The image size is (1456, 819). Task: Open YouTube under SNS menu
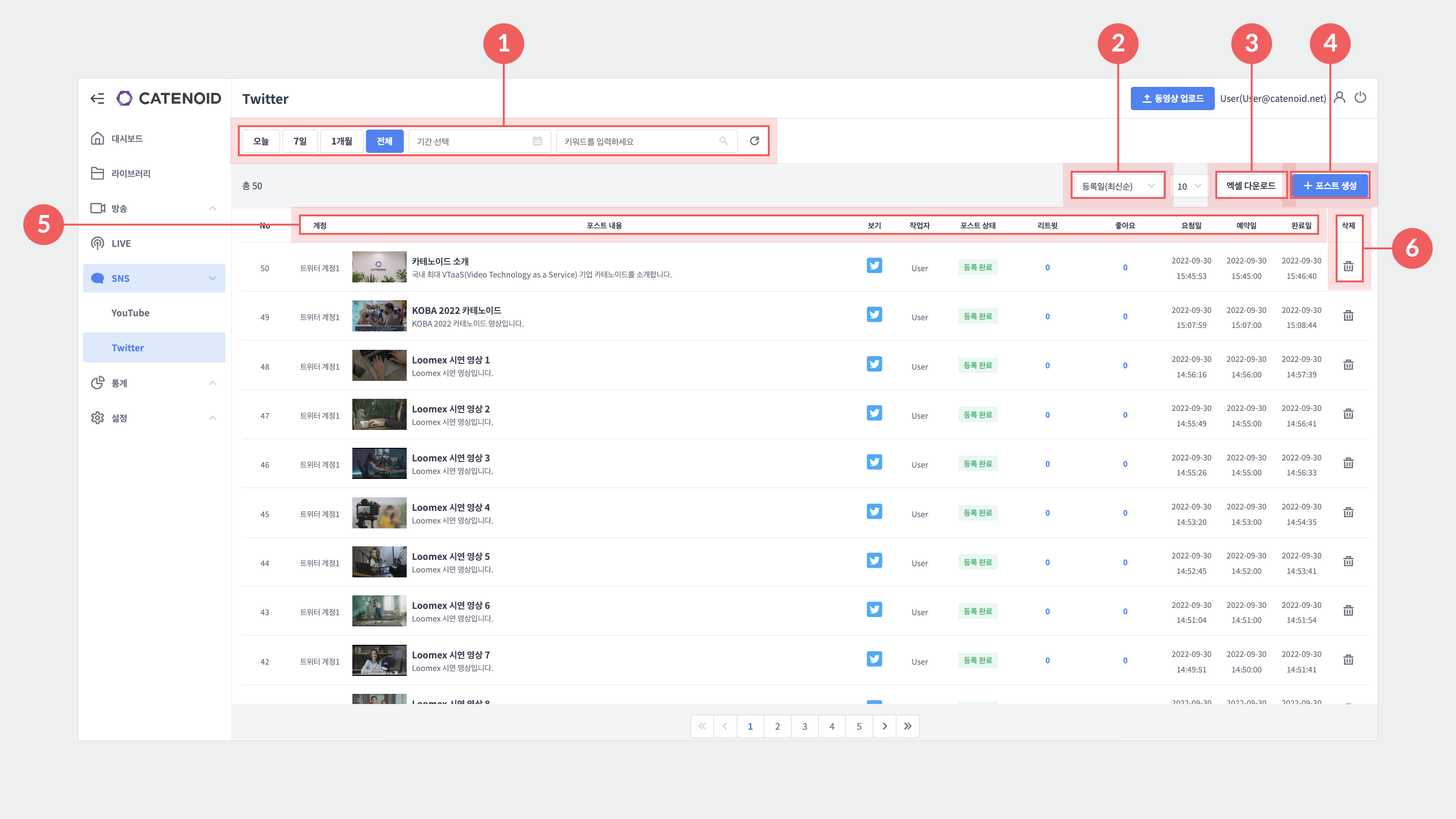click(x=130, y=312)
